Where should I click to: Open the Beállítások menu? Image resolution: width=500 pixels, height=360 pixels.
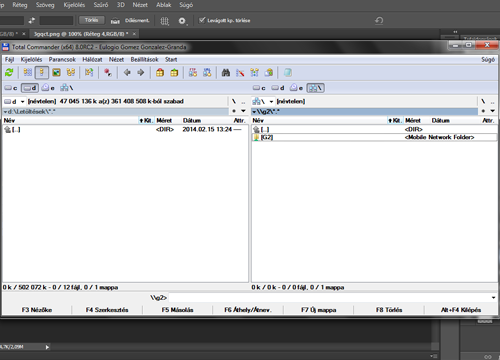tap(144, 60)
